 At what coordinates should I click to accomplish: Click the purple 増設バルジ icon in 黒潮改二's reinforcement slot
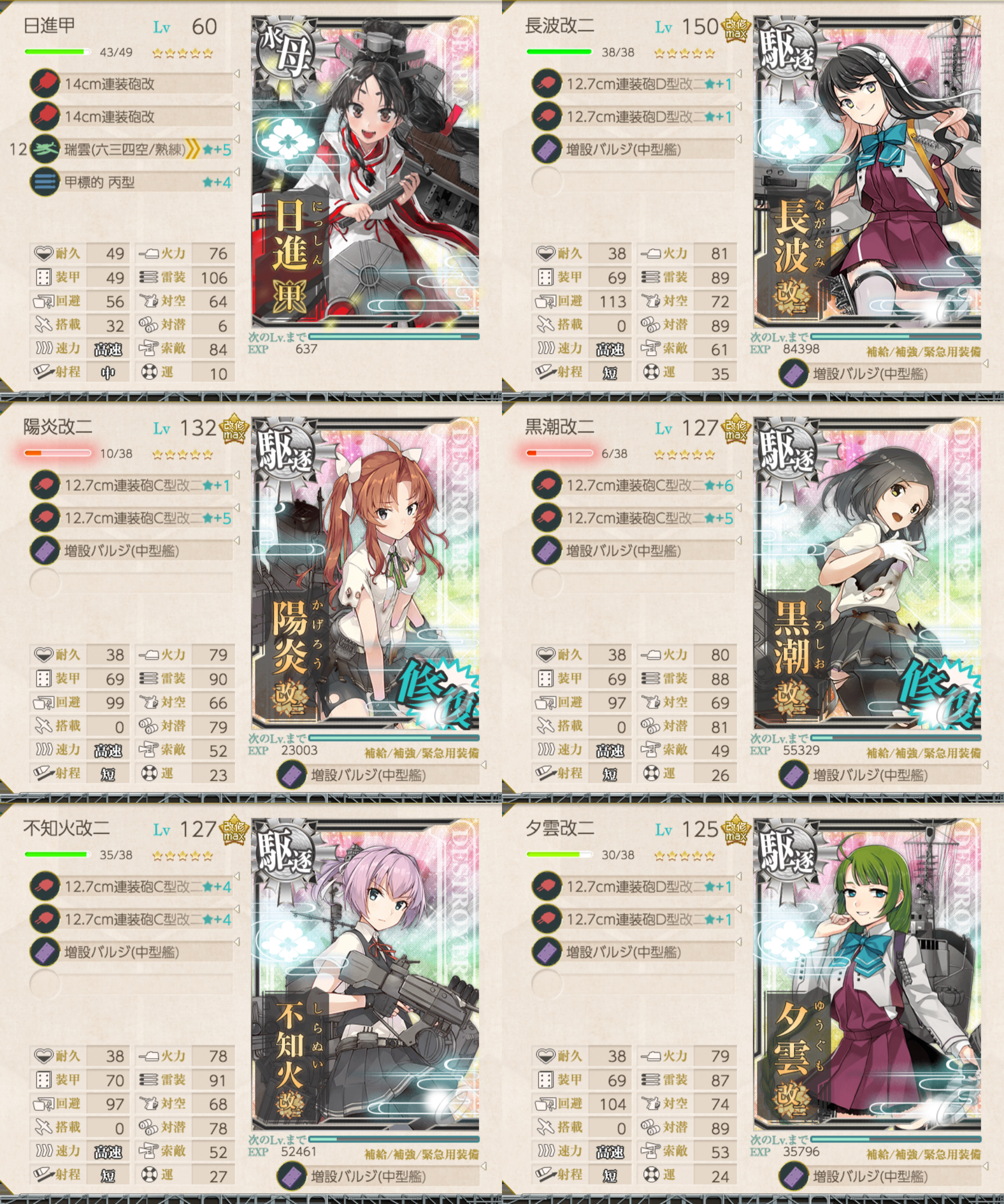pos(794,775)
